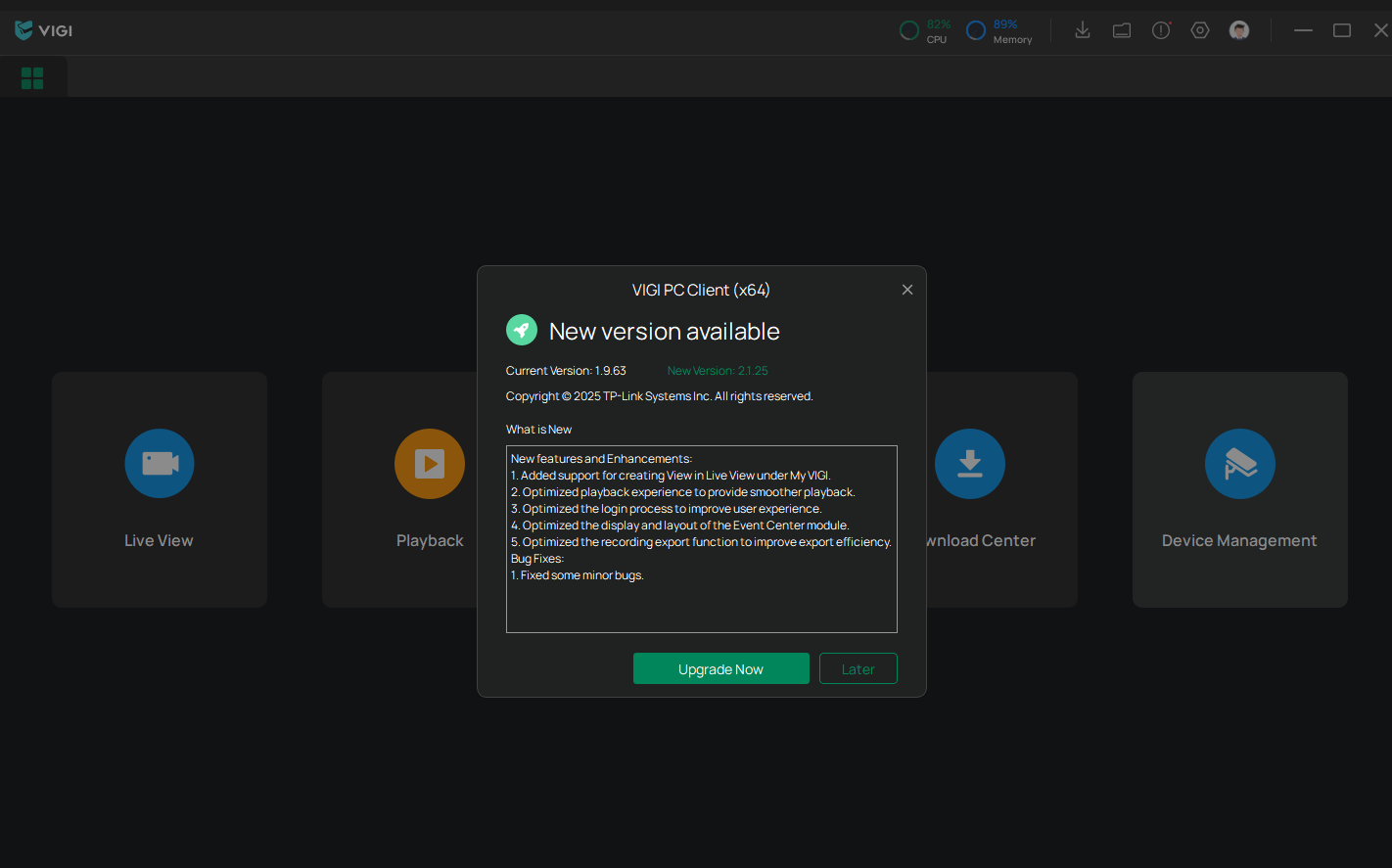Click the Current Version: 1.9.63 text
The image size is (1392, 868).
pos(566,371)
